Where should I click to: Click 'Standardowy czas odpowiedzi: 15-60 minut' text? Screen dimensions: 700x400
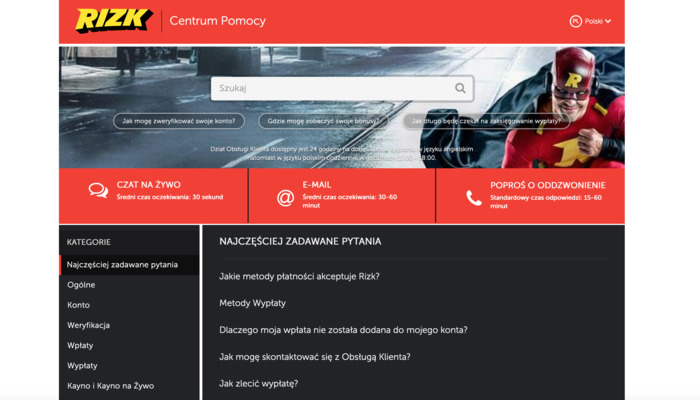click(546, 201)
